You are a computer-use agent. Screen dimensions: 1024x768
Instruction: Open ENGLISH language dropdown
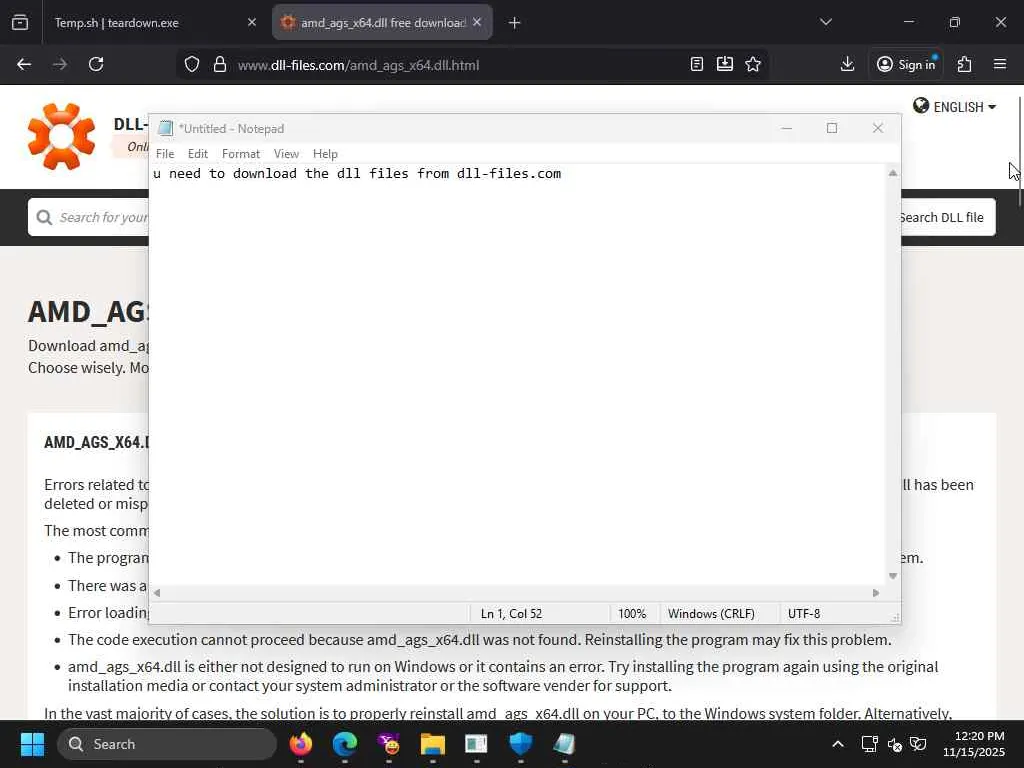point(954,106)
